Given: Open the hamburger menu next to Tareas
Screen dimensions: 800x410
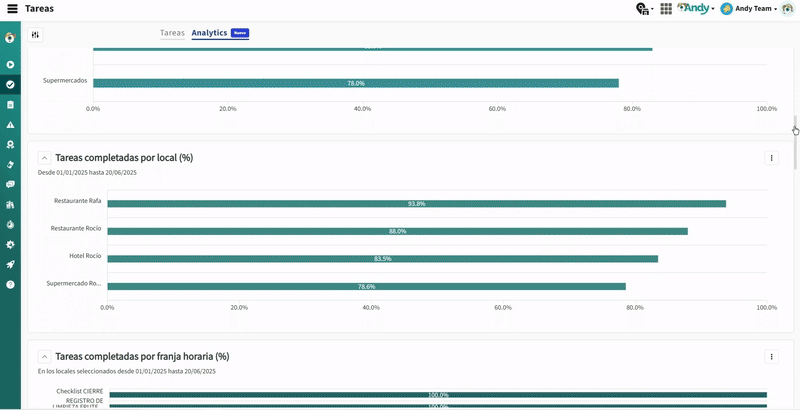Looking at the screenshot, I should 12,8.
